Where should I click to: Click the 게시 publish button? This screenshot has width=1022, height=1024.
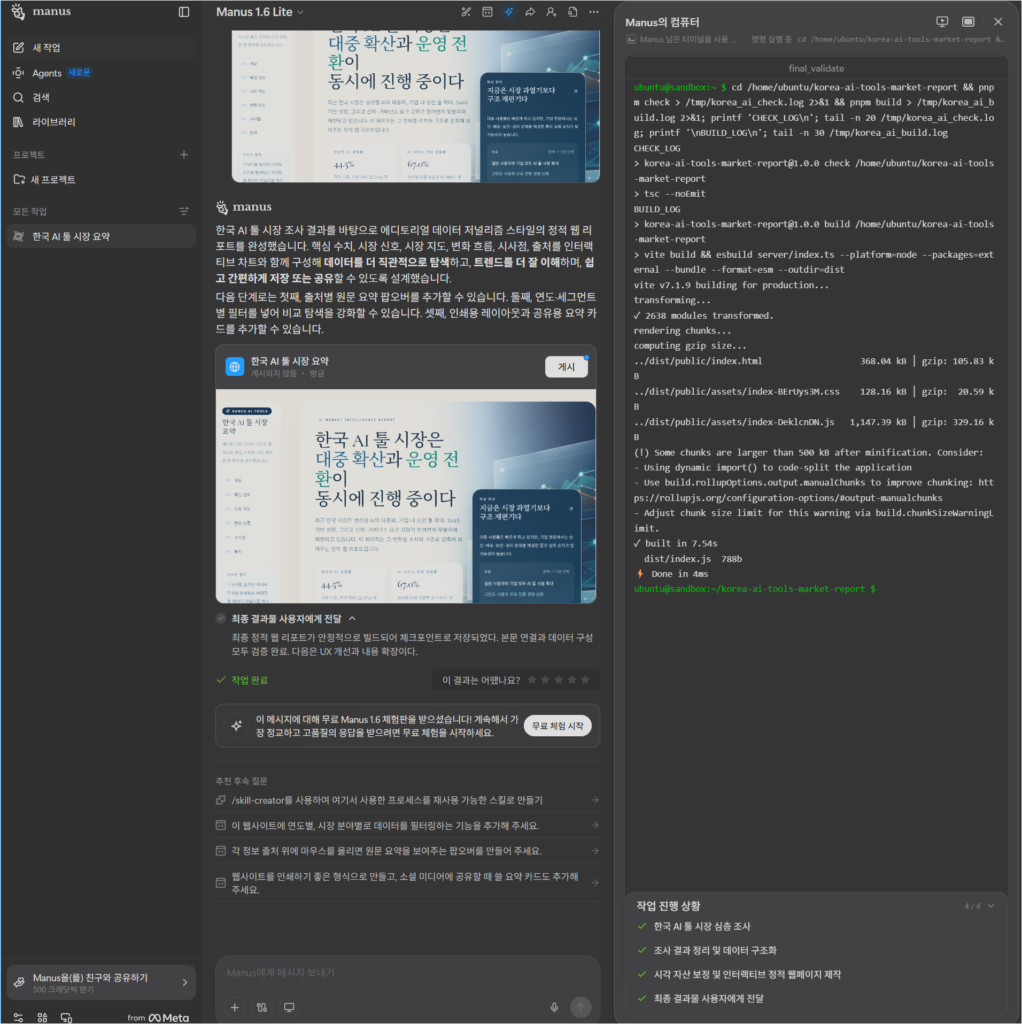coord(566,367)
